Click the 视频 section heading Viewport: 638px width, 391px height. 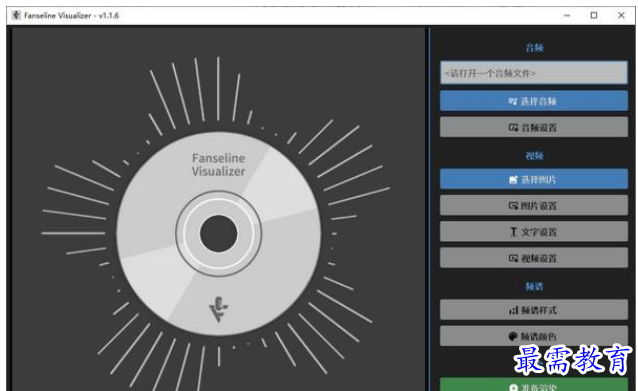pyautogui.click(x=534, y=155)
